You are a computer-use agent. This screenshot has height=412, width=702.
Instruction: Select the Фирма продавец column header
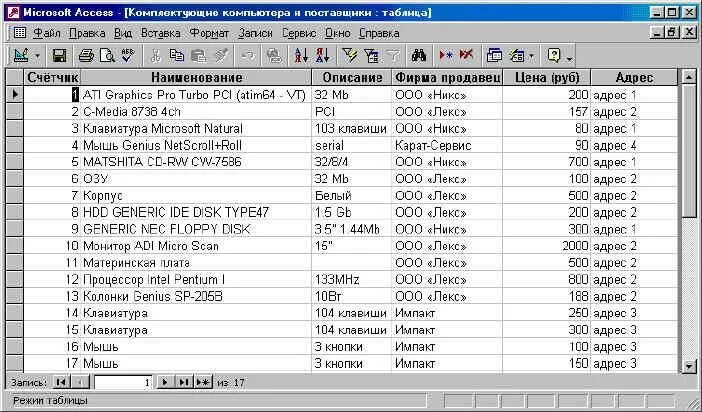pos(447,77)
